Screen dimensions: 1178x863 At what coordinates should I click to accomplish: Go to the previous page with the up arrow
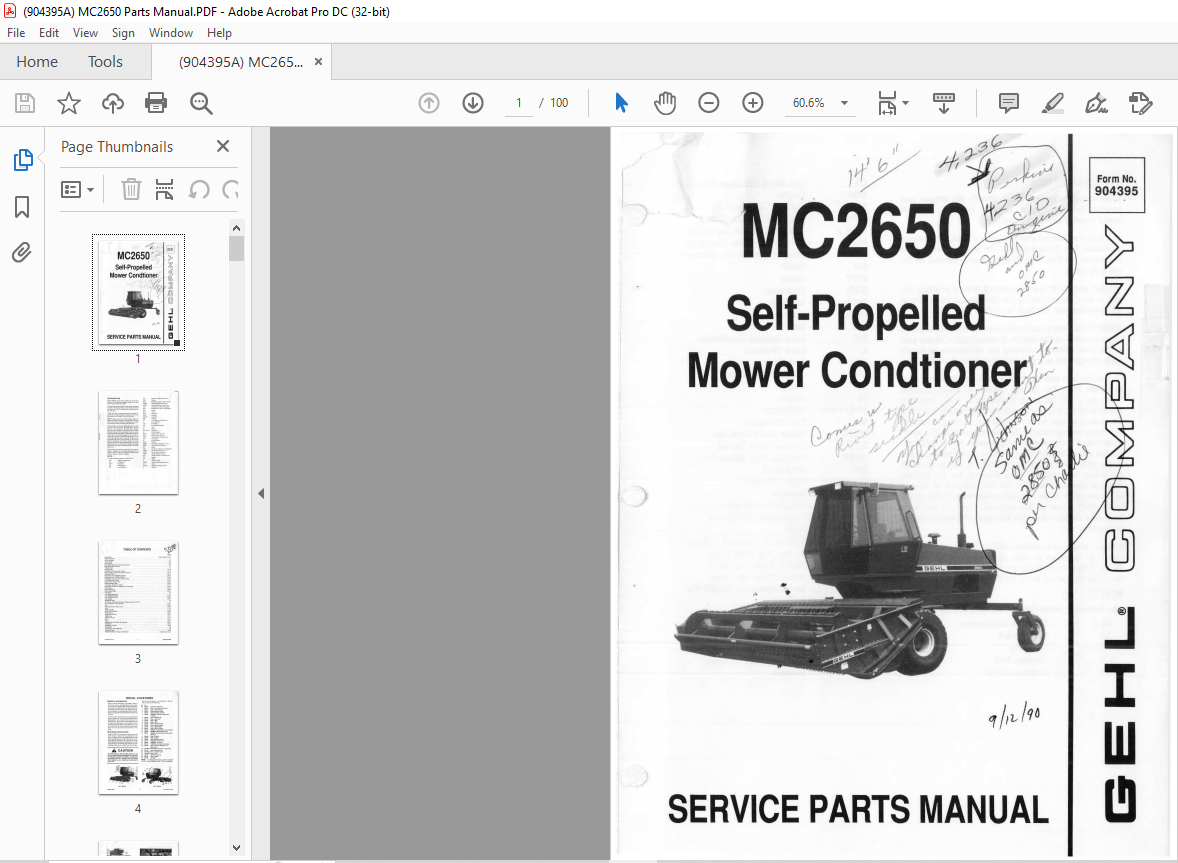pyautogui.click(x=429, y=103)
